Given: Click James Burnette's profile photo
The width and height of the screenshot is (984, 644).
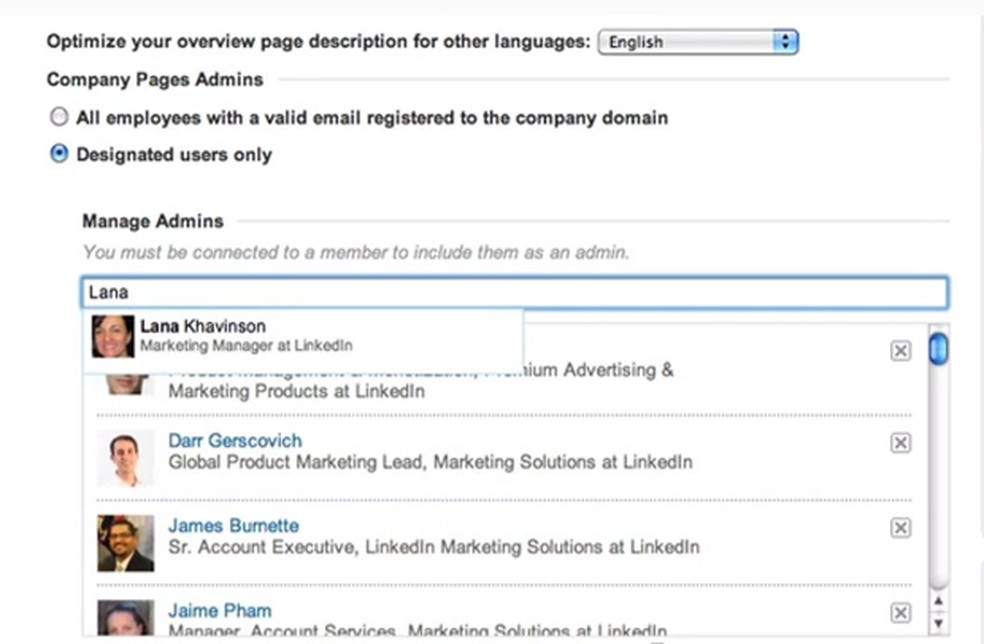Looking at the screenshot, I should (126, 543).
